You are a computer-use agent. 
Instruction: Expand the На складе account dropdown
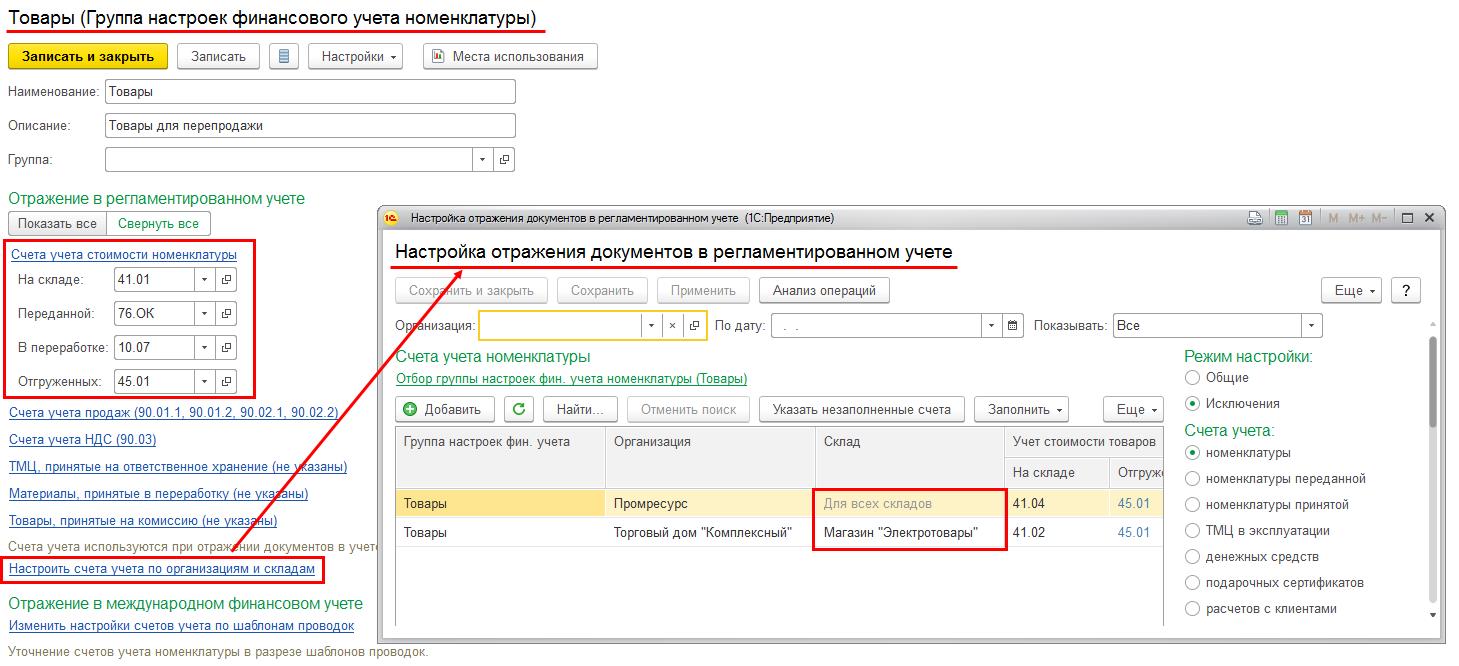[205, 280]
